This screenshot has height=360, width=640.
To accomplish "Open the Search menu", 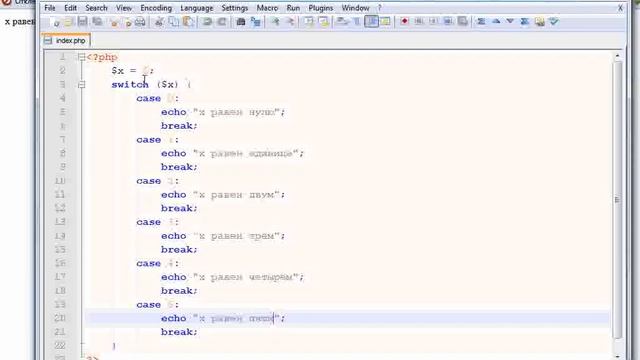I will click(96, 8).
